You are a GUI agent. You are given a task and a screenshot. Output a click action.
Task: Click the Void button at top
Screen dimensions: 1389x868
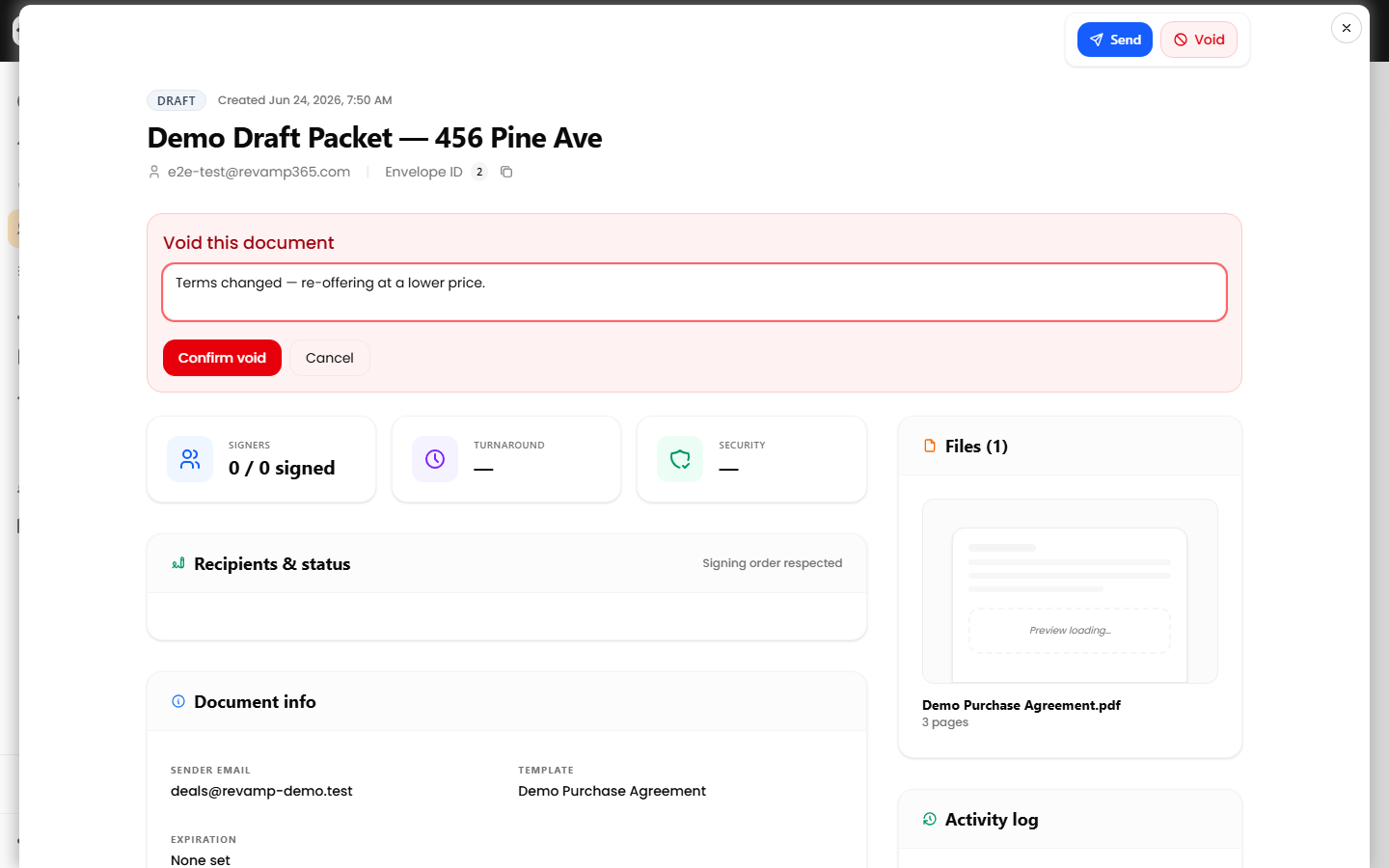[1199, 40]
